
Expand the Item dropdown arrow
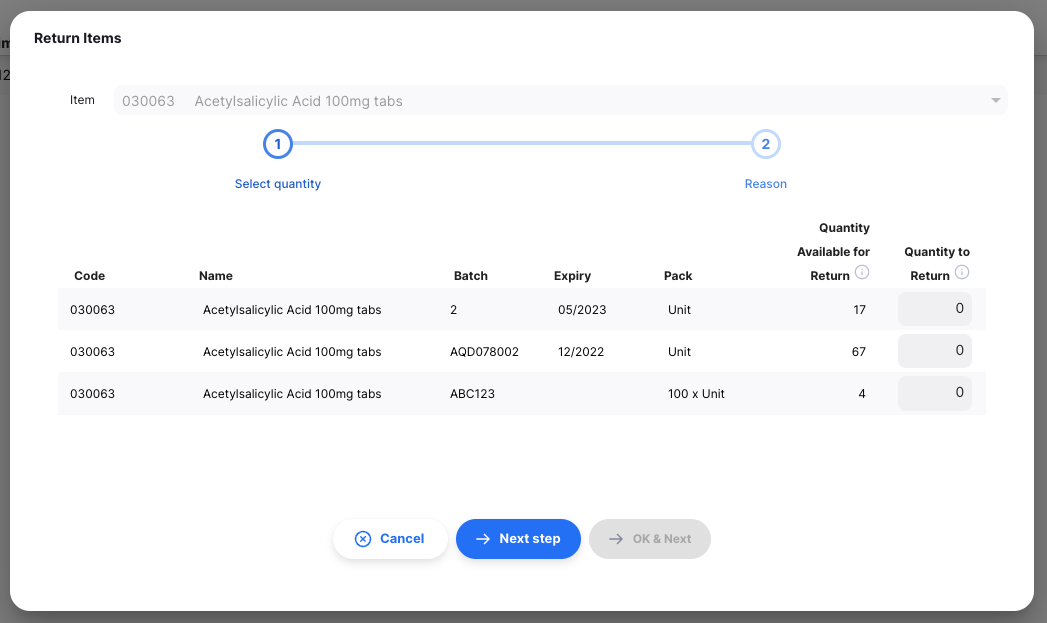click(x=995, y=101)
